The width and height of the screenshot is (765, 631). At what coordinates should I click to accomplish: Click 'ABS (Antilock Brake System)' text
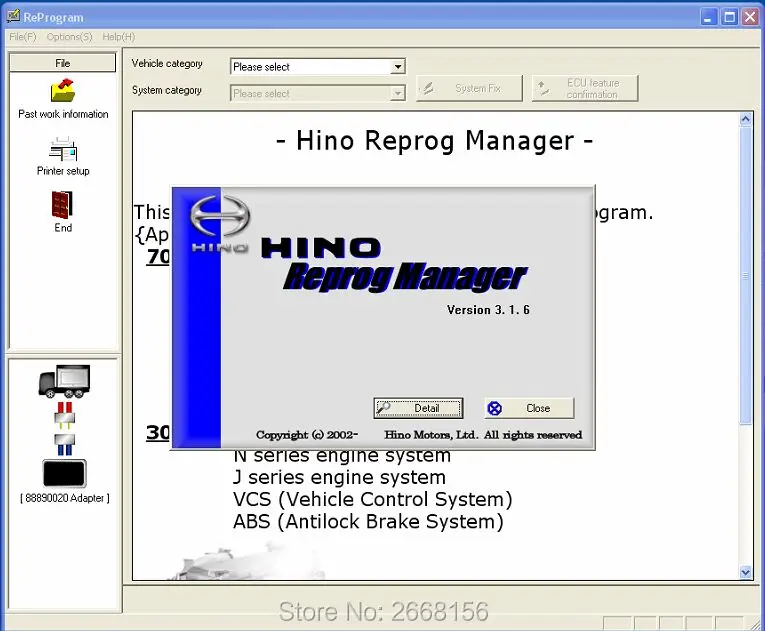368,522
